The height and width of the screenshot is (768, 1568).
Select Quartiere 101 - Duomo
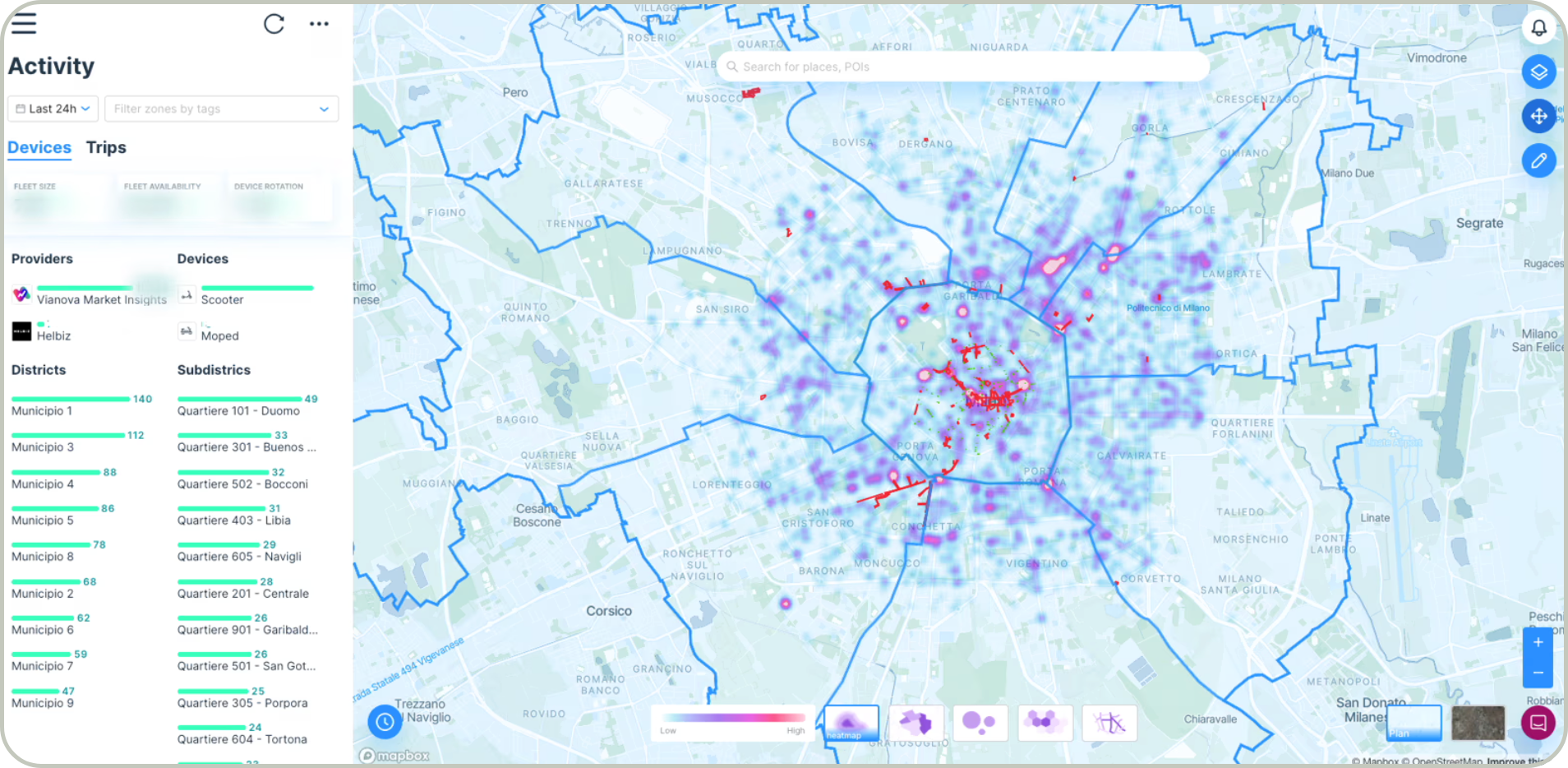(247, 405)
